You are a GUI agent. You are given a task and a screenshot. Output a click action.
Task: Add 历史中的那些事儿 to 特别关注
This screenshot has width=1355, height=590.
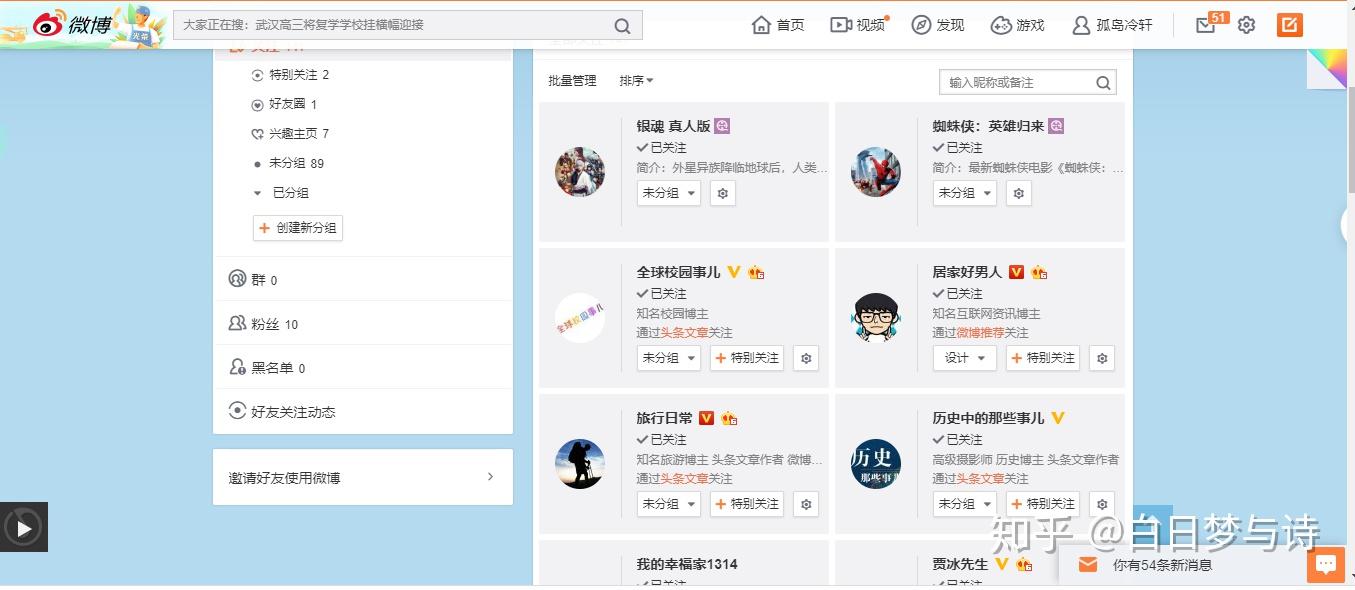[x=1043, y=504]
